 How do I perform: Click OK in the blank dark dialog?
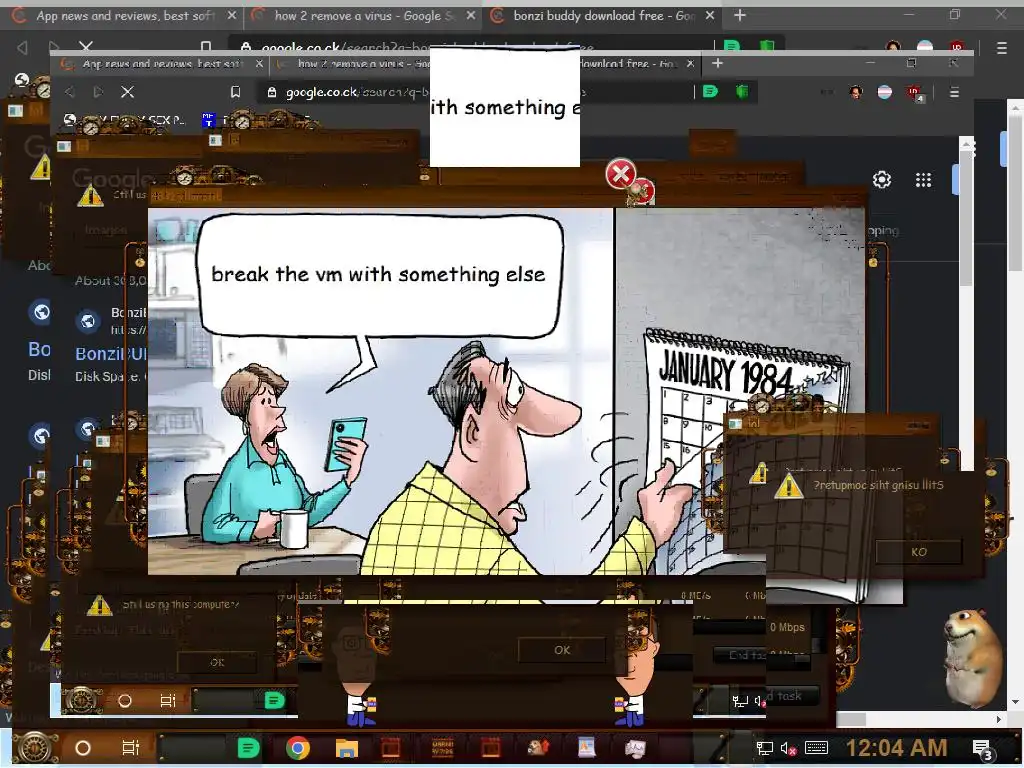(562, 650)
